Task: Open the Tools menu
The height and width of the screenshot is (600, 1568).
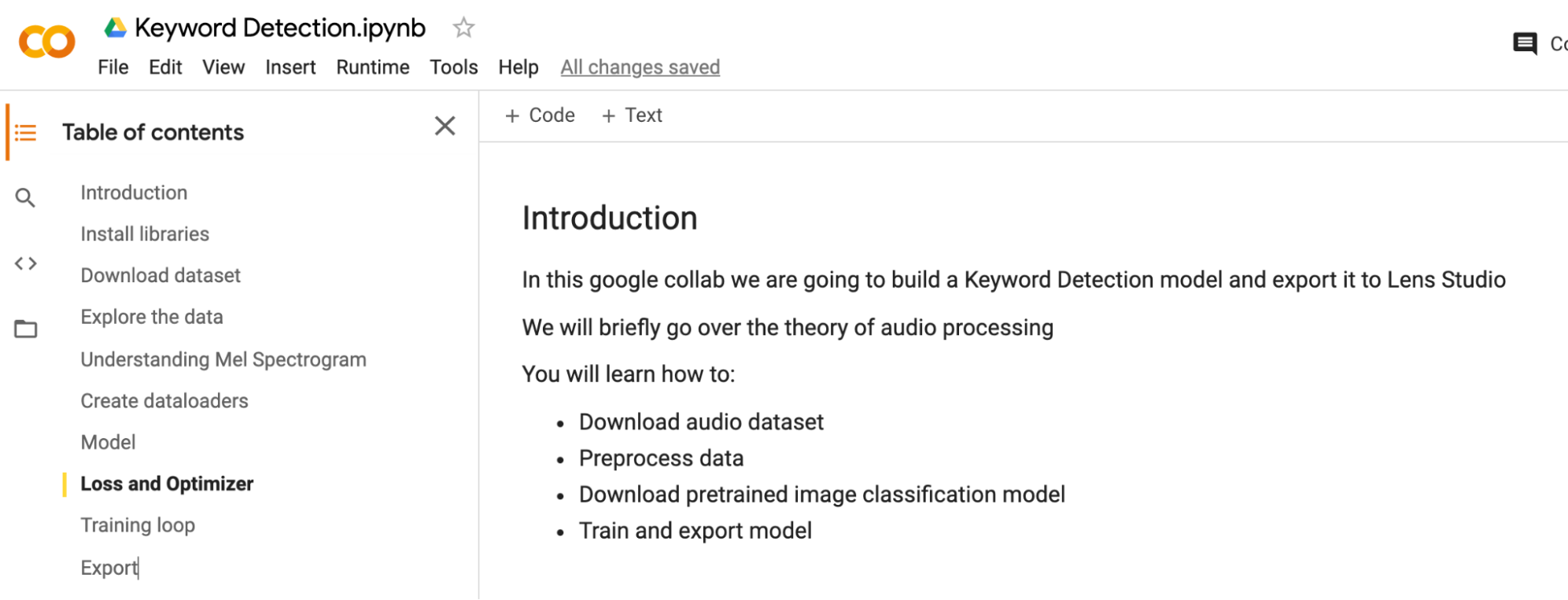Action: click(453, 68)
